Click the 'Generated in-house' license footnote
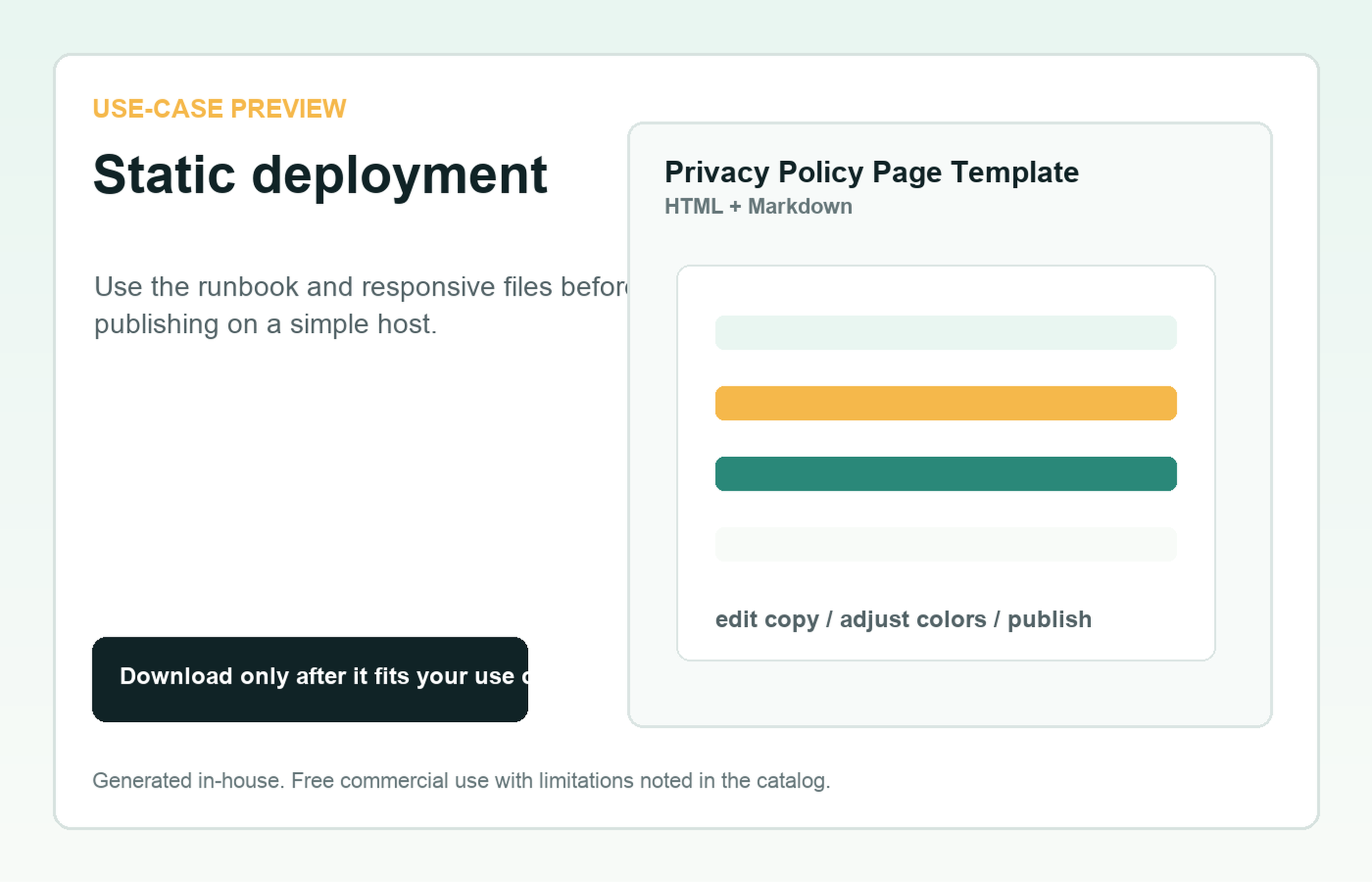The width and height of the screenshot is (1372, 882). [462, 781]
